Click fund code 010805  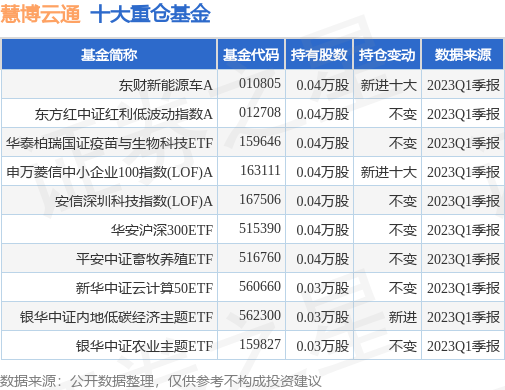[260, 84]
